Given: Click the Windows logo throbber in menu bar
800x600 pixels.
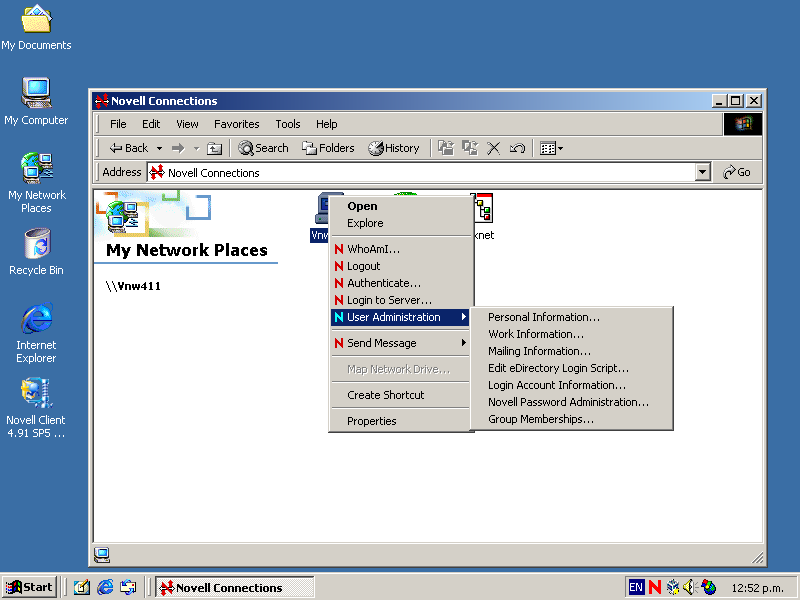Looking at the screenshot, I should [742, 124].
